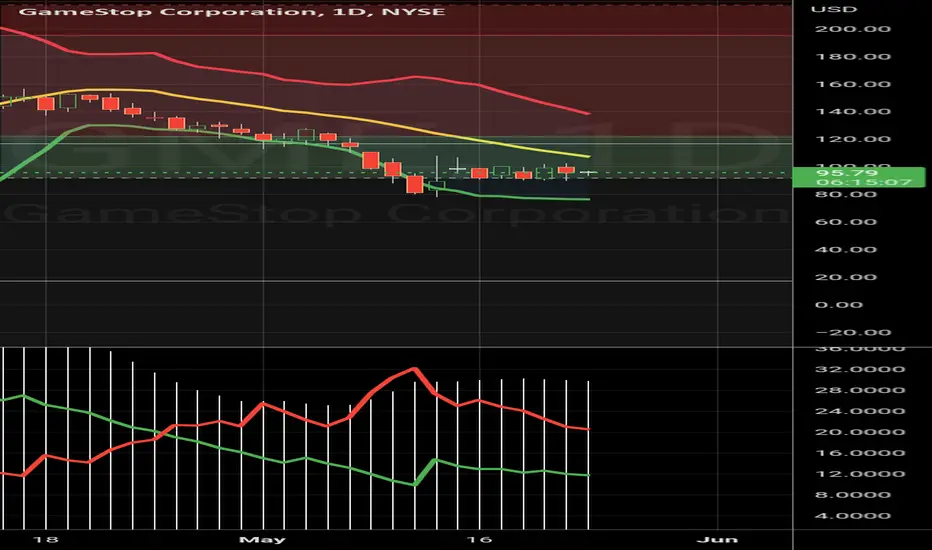Screen dimensions: 932x550
Task: Click the 120.00 price axis label
Action: coord(852,140)
